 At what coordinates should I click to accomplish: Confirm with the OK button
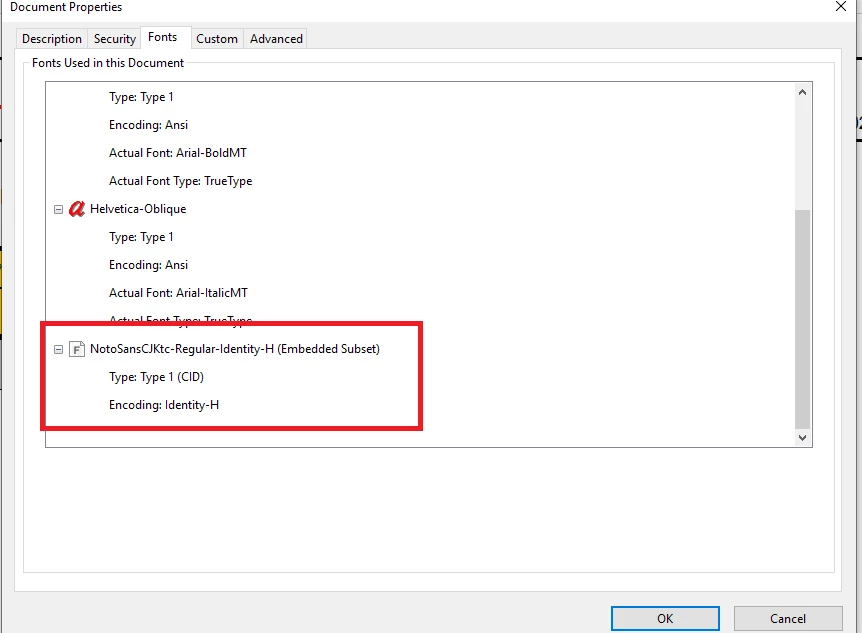pyautogui.click(x=665, y=619)
